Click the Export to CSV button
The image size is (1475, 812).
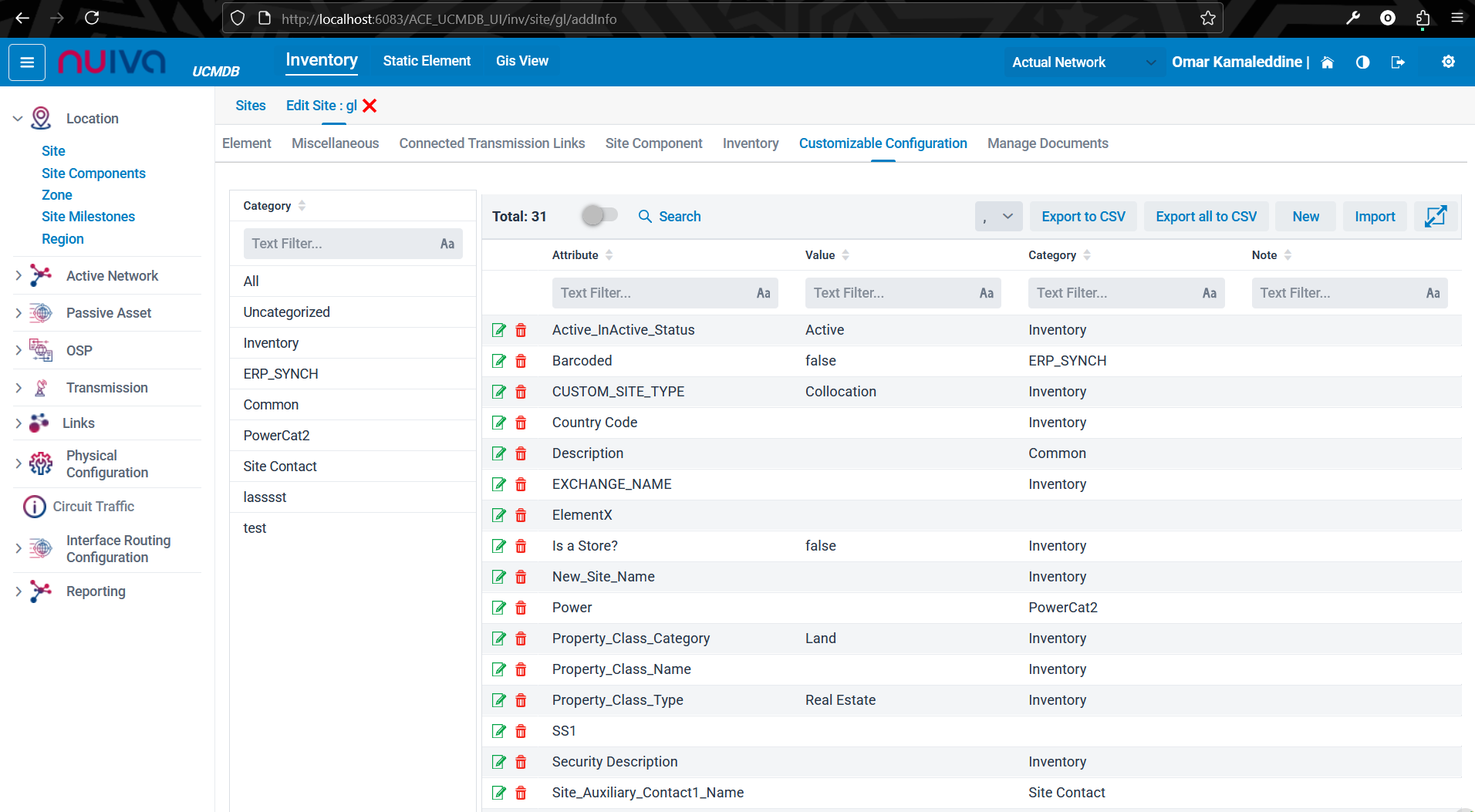tap(1082, 217)
